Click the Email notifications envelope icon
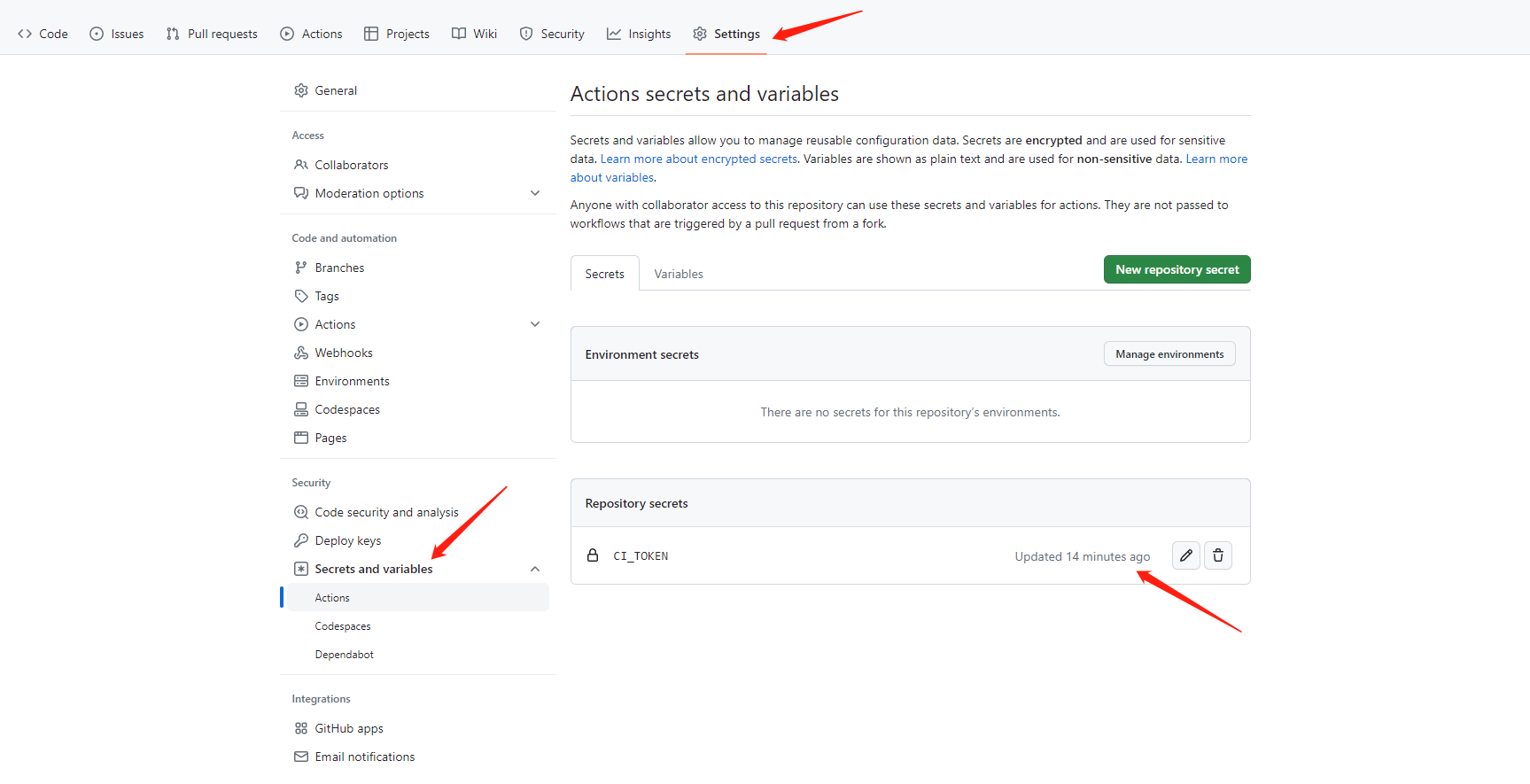1530x784 pixels. [301, 757]
